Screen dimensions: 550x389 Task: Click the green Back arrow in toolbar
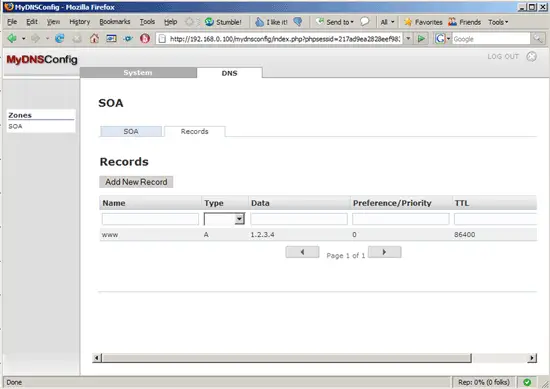click(12, 38)
